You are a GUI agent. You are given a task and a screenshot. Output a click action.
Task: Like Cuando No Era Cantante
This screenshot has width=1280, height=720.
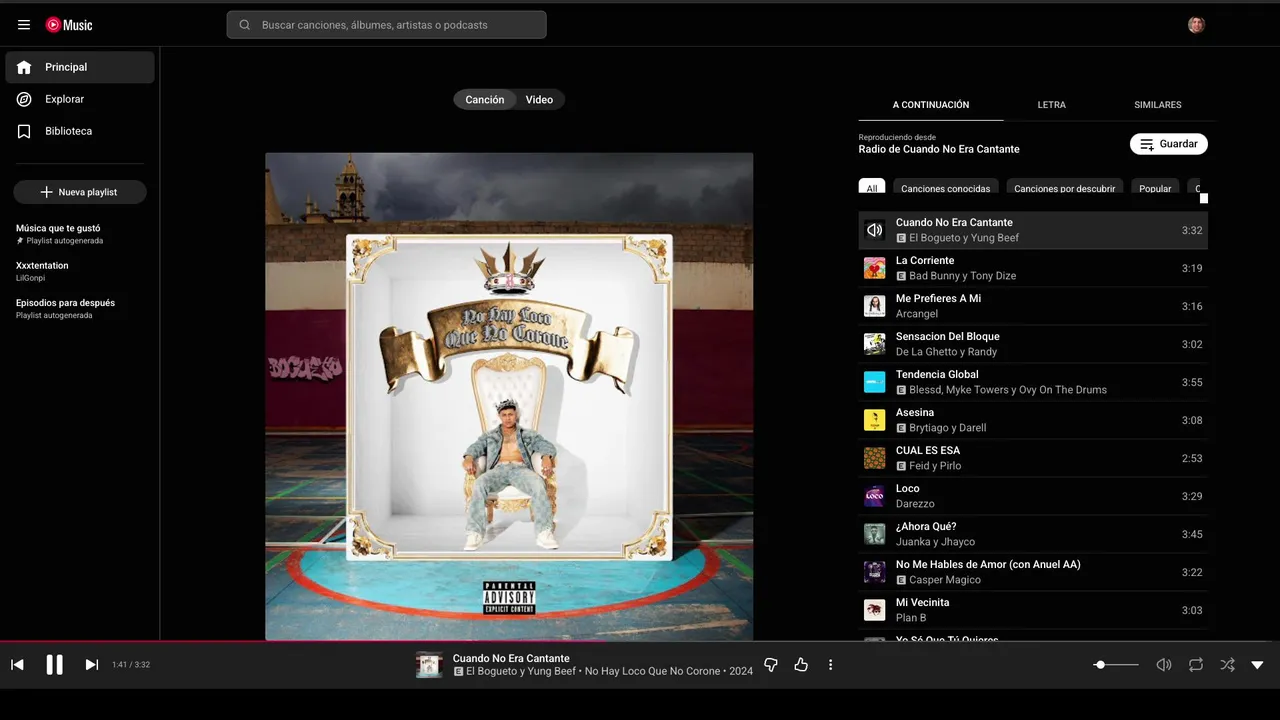801,665
